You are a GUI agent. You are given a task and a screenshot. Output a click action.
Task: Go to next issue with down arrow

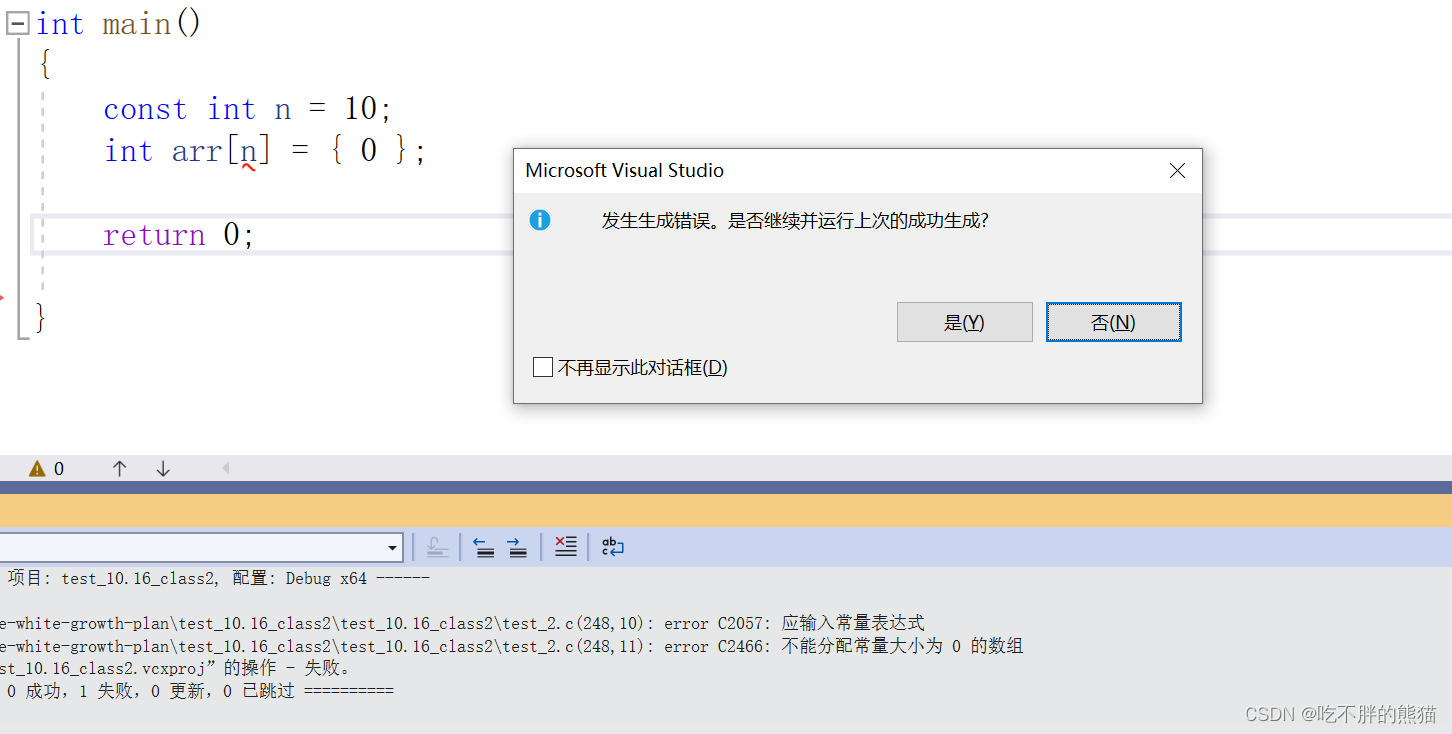(x=163, y=468)
